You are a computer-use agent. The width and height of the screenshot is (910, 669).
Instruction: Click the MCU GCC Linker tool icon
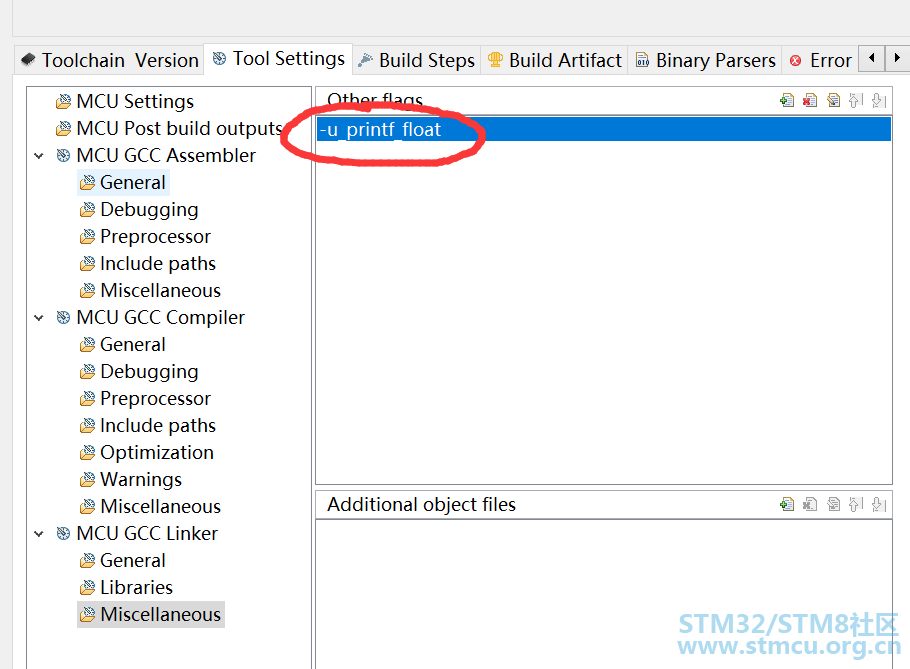(x=63, y=533)
